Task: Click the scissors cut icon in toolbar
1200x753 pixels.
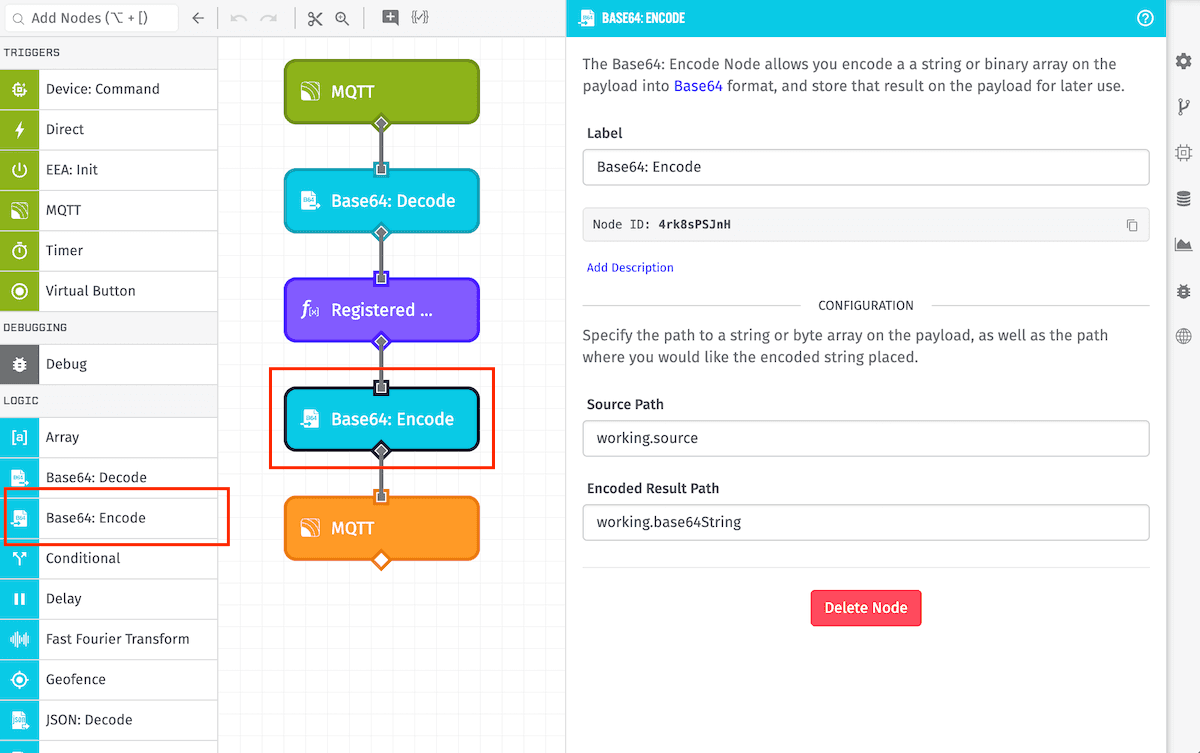Action: 315,18
